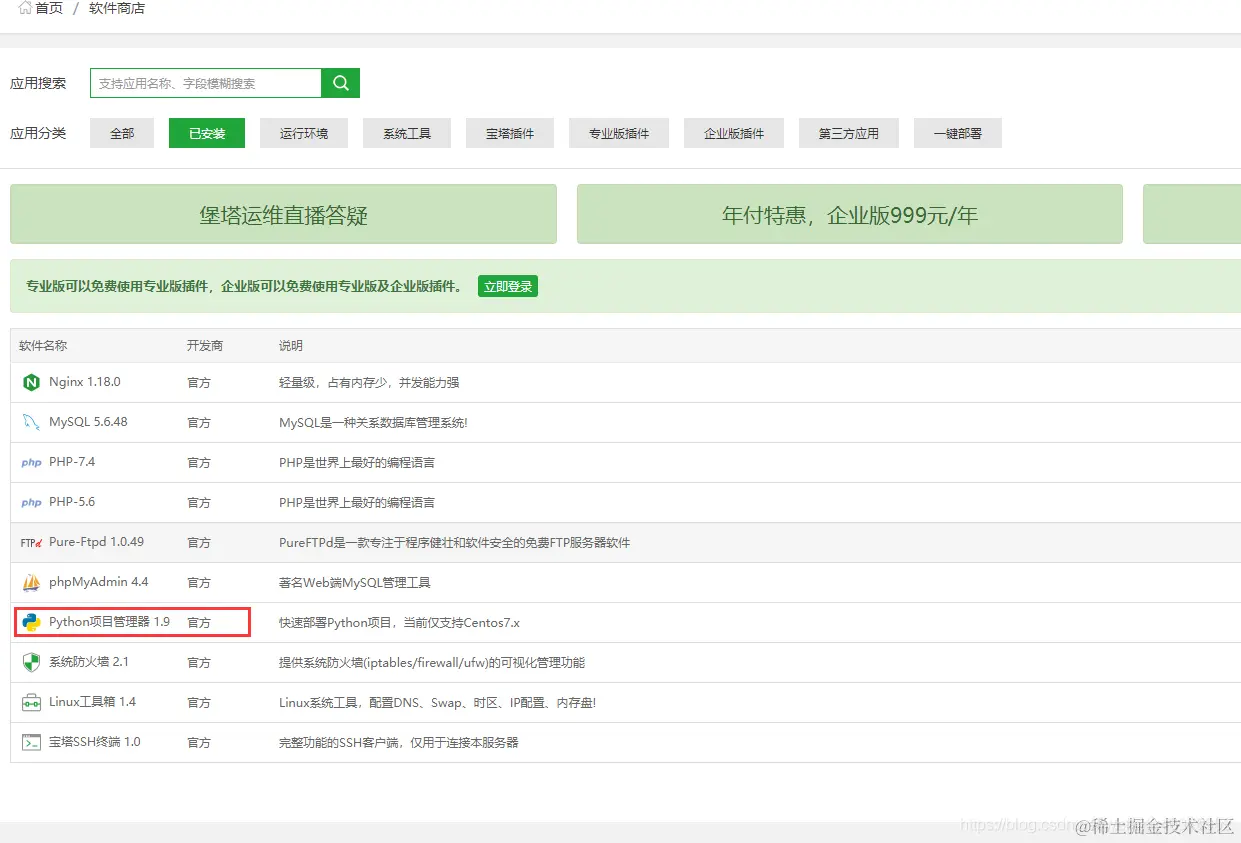Screen dimensions: 1241x843
Task: Click the 系统防火墙 shield icon
Action: 31,661
